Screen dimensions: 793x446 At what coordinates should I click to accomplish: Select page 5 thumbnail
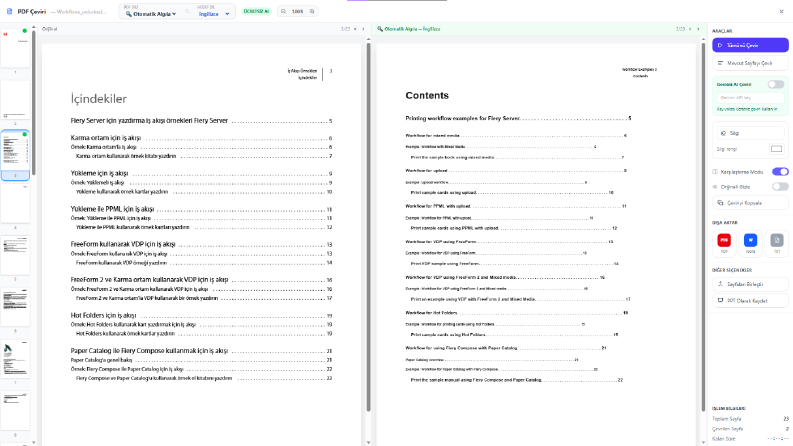pos(15,255)
